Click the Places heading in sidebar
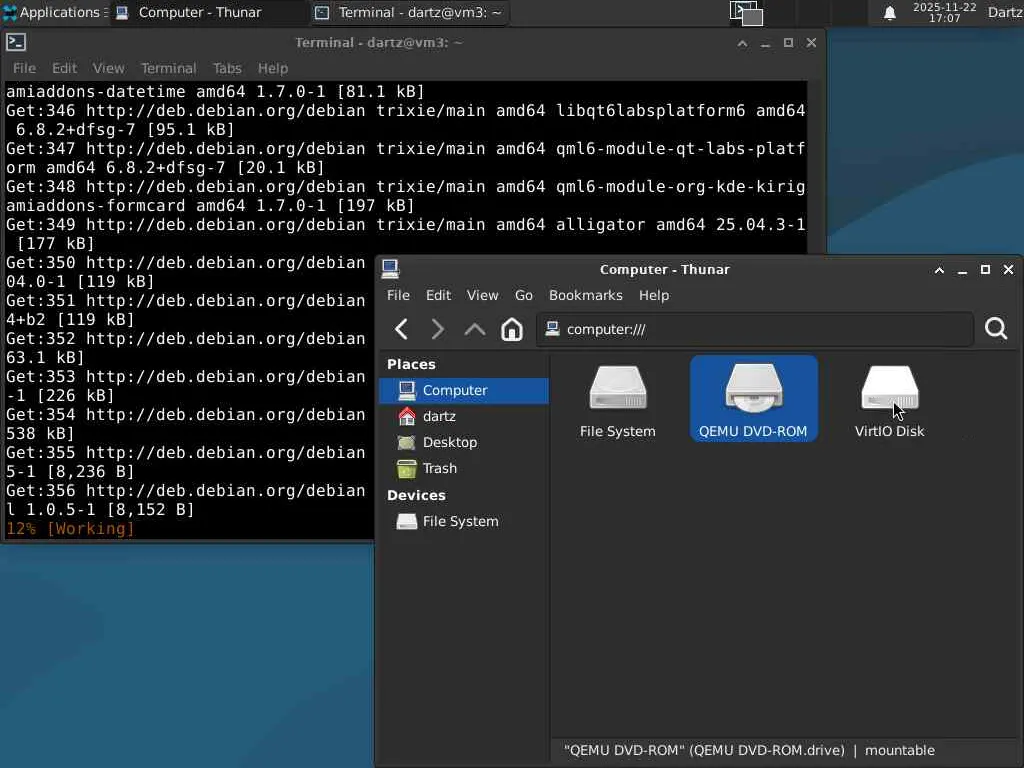 point(411,364)
